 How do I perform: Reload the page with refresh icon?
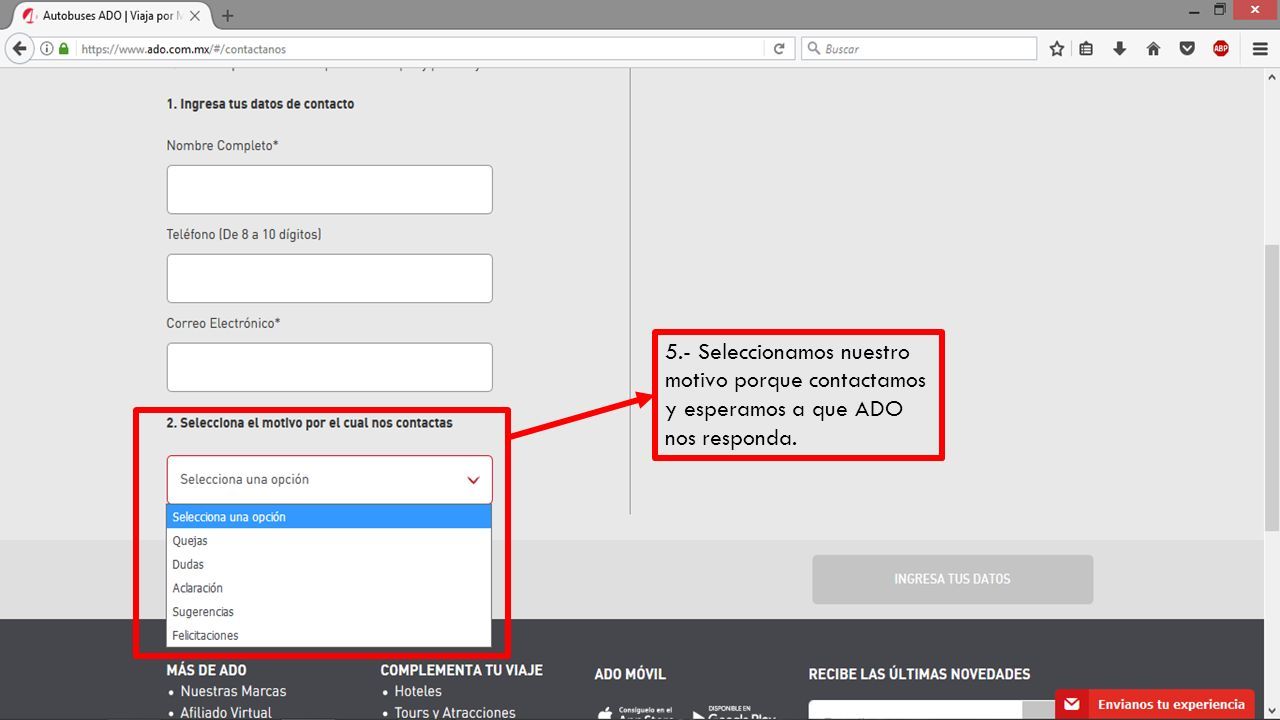(779, 49)
